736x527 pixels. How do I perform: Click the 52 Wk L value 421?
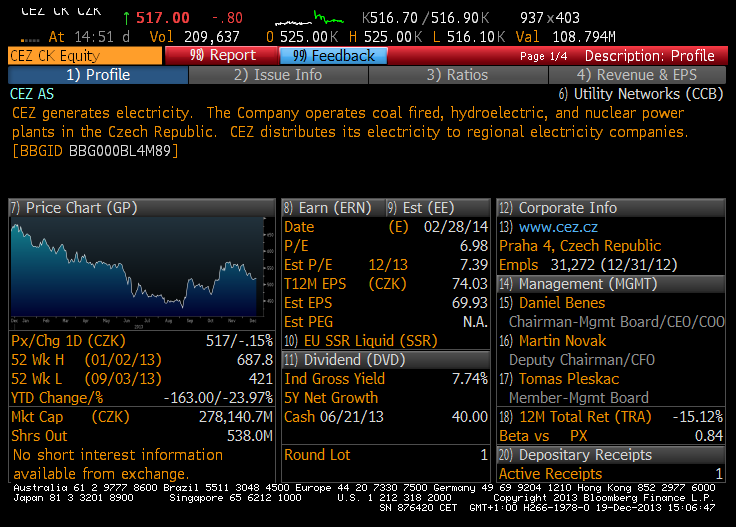[261, 379]
